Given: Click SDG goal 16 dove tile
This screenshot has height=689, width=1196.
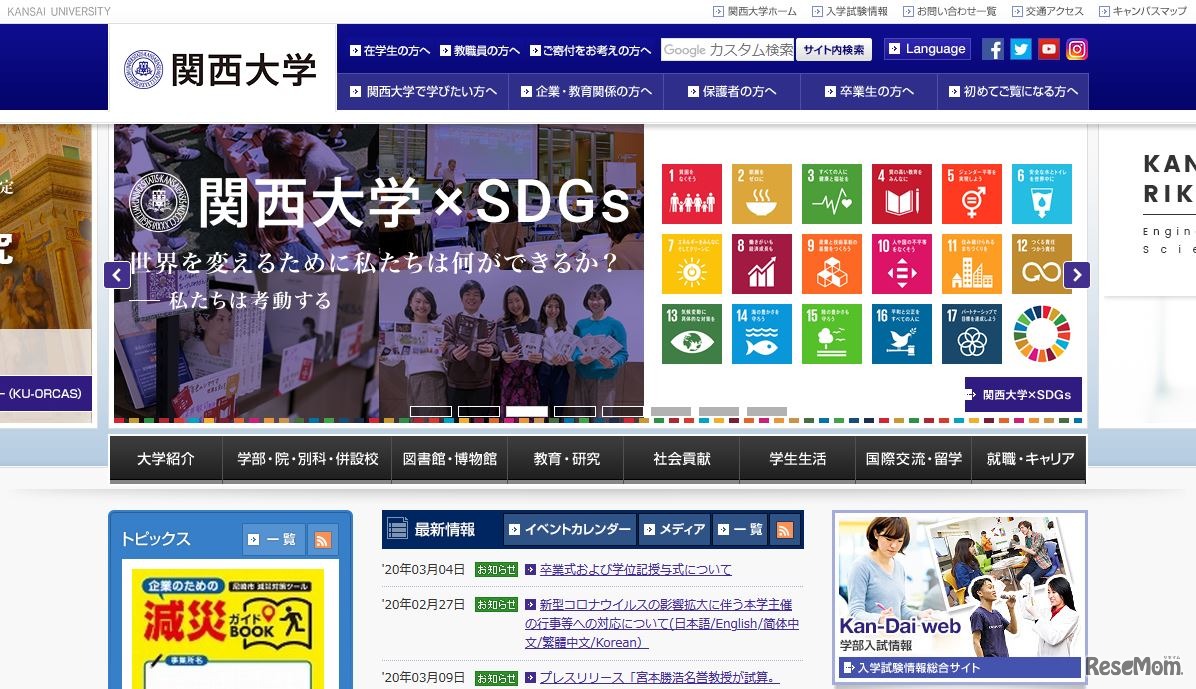Looking at the screenshot, I should [902, 334].
